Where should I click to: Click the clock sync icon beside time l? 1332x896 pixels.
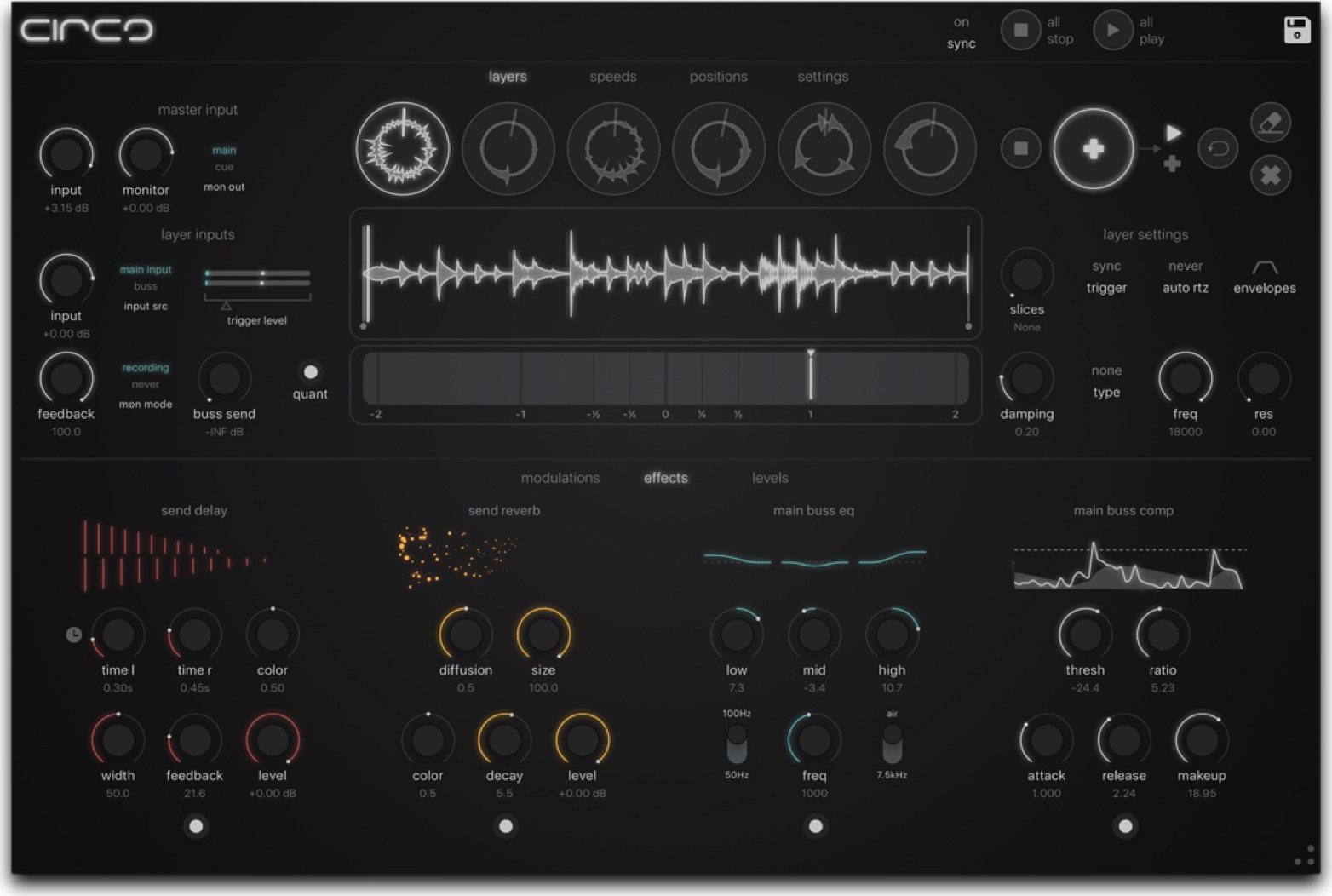74,635
